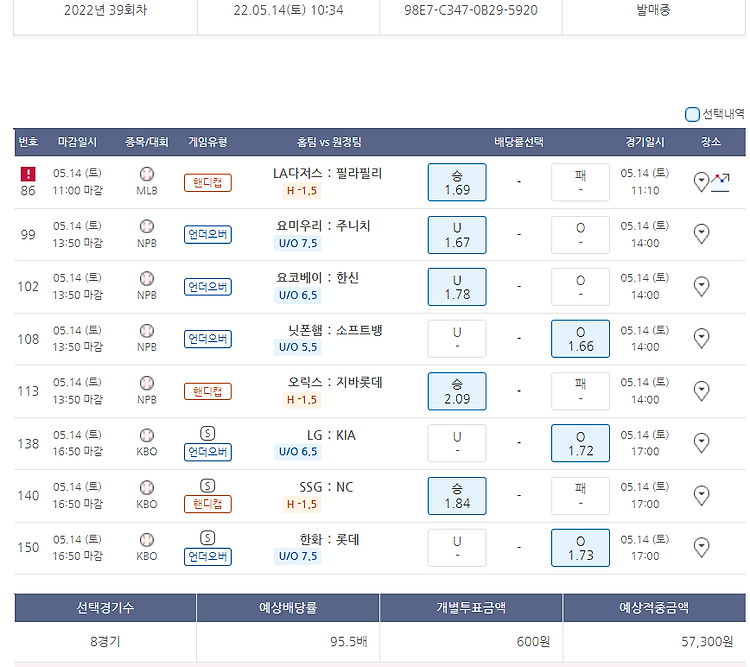Click 핸디캡 tag on game 86
This screenshot has width=750, height=667.
(x=208, y=182)
